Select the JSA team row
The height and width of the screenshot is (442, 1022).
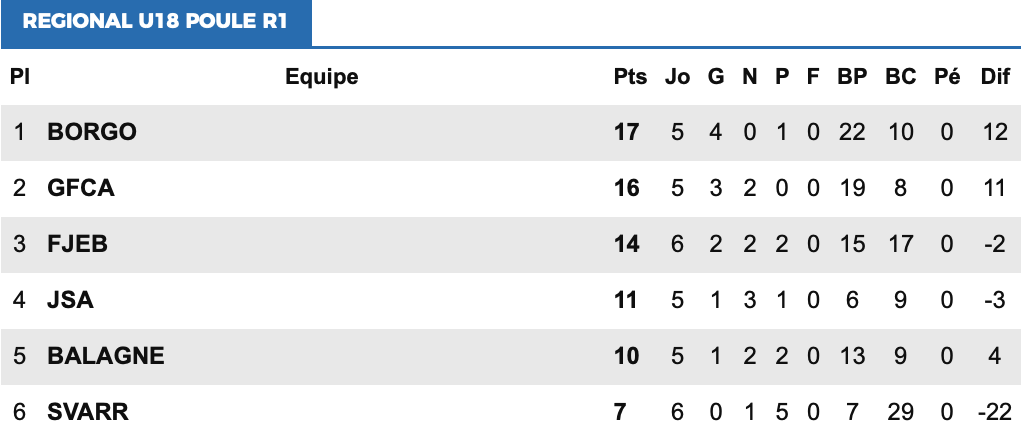click(x=71, y=300)
